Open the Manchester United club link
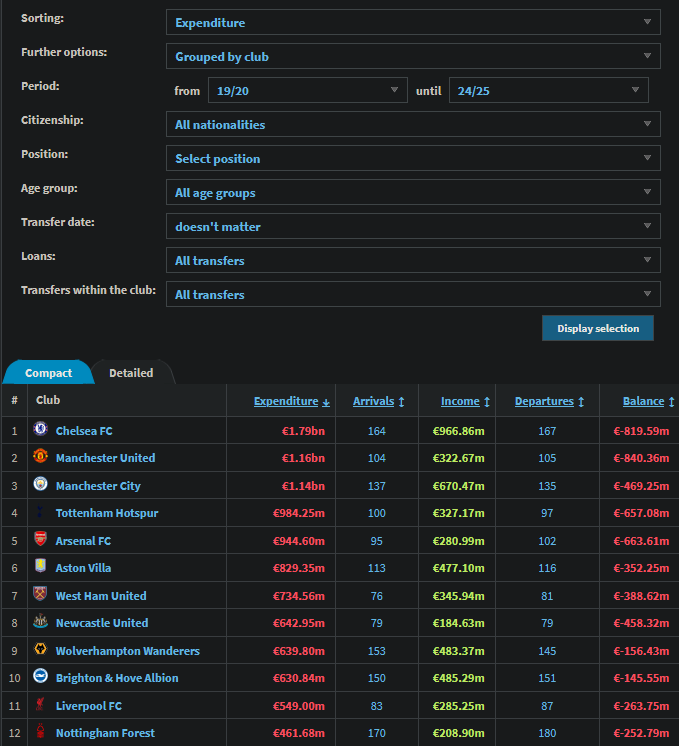Image resolution: width=679 pixels, height=746 pixels. pos(106,458)
